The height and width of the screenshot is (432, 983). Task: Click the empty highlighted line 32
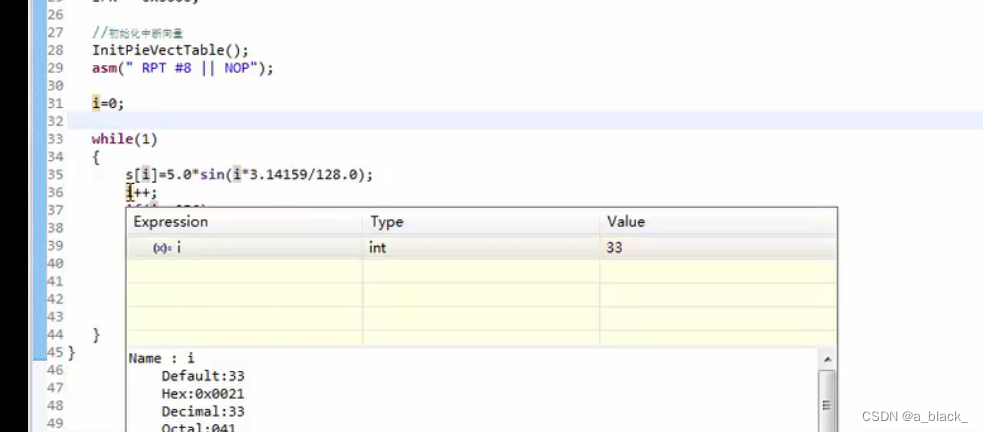[525, 120]
